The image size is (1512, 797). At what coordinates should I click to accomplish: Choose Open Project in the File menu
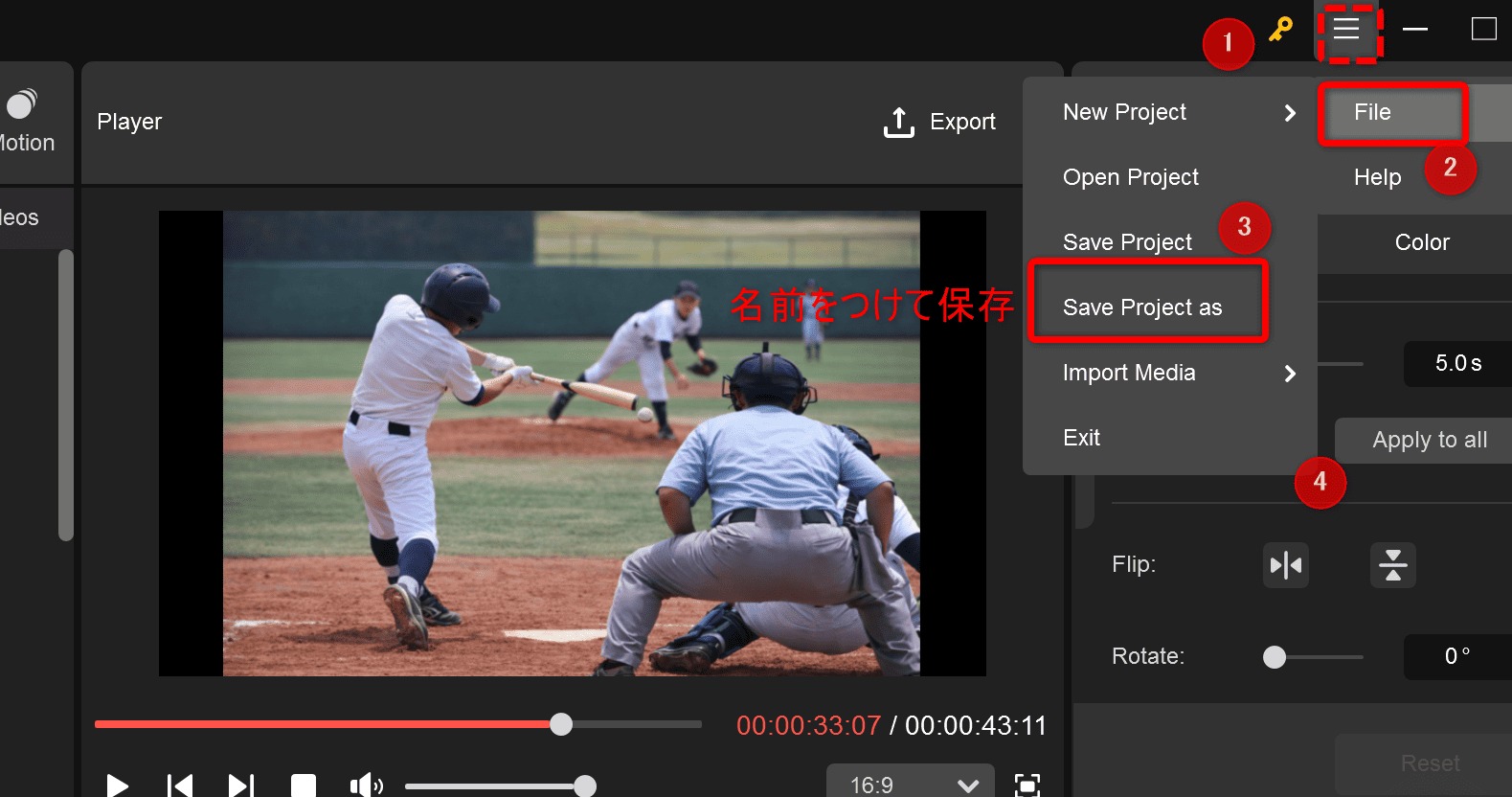pos(1131,177)
